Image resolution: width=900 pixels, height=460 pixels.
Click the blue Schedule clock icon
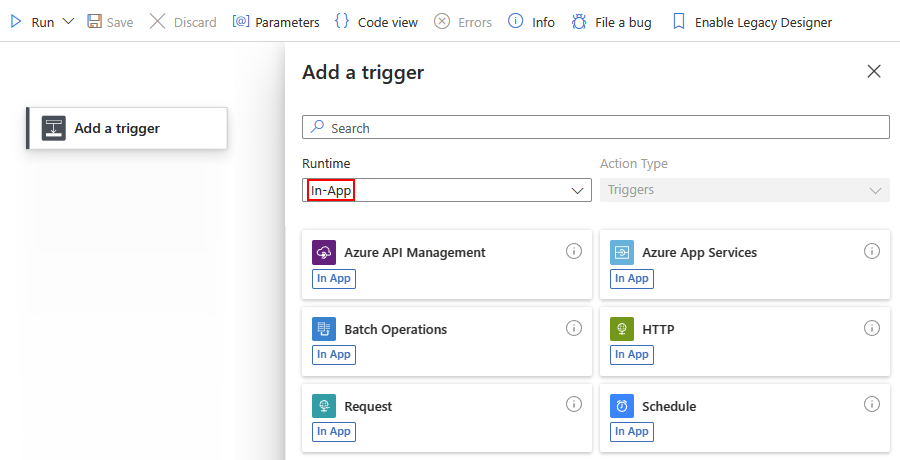click(x=622, y=406)
